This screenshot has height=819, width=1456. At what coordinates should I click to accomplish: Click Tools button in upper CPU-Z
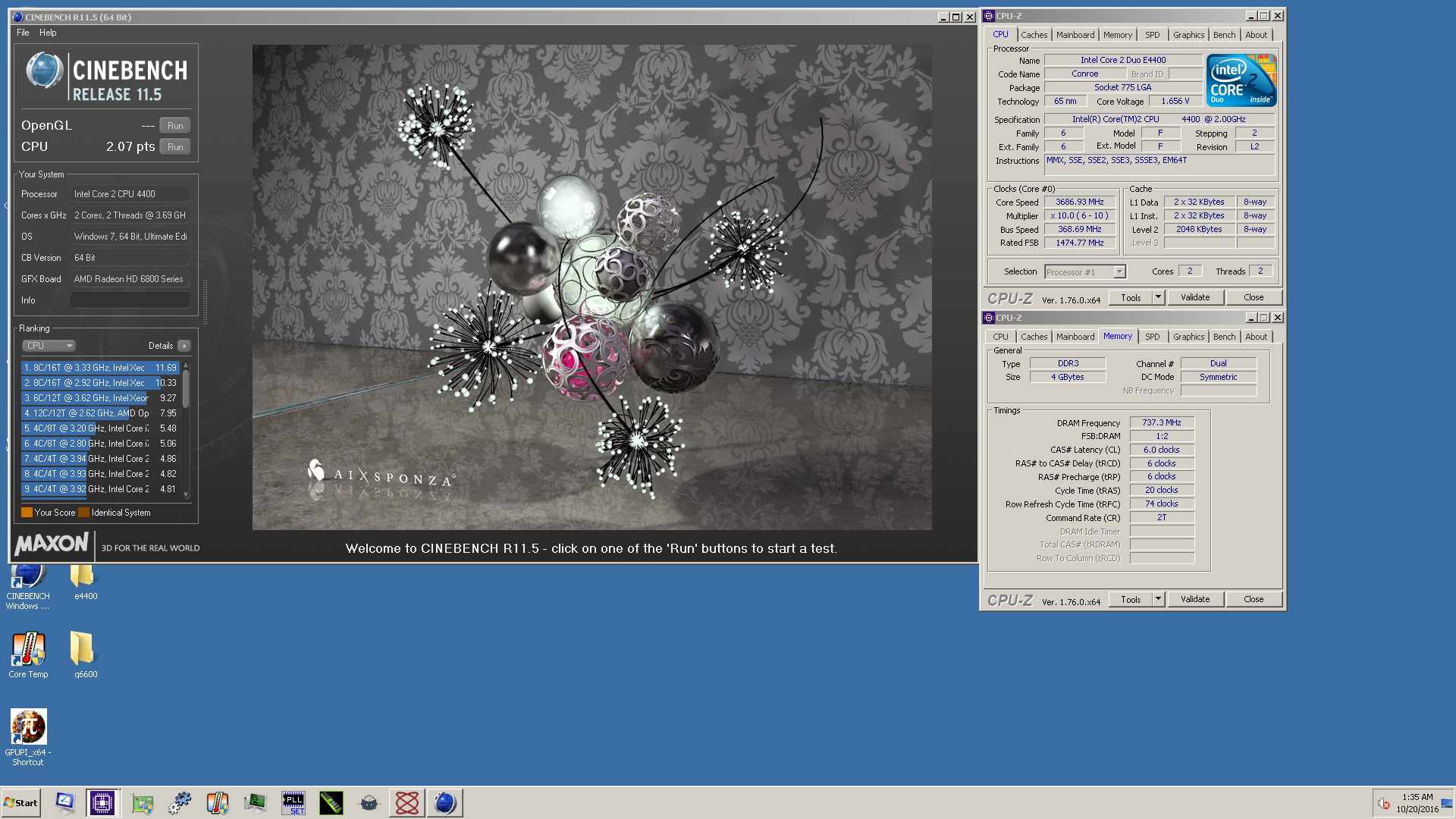pyautogui.click(x=1131, y=298)
